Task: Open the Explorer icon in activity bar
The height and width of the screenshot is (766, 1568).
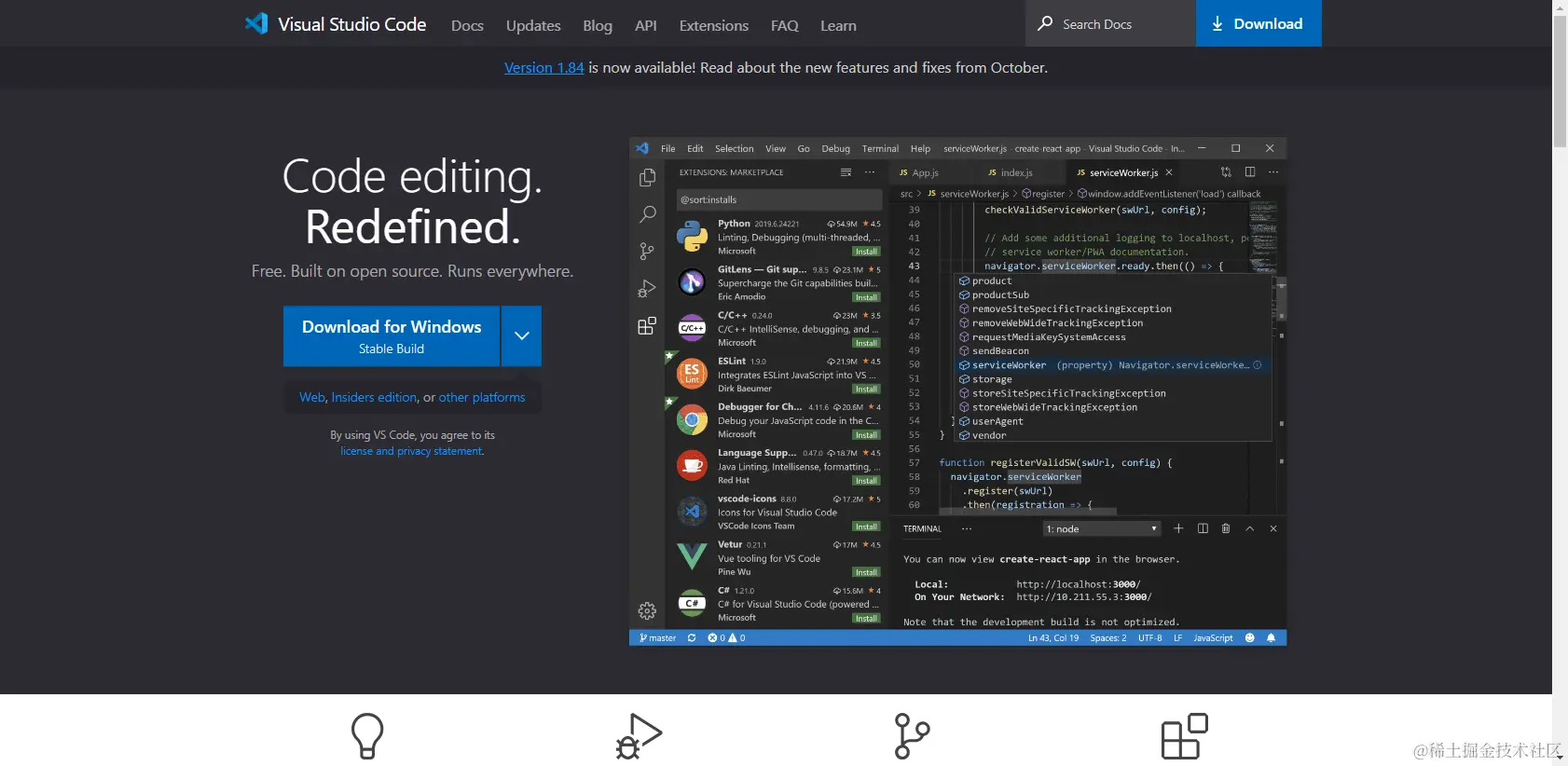Action: pyautogui.click(x=647, y=177)
